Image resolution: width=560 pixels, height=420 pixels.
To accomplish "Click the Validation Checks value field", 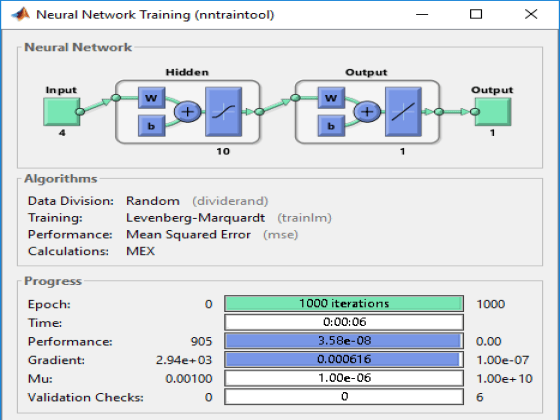I will tap(344, 396).
